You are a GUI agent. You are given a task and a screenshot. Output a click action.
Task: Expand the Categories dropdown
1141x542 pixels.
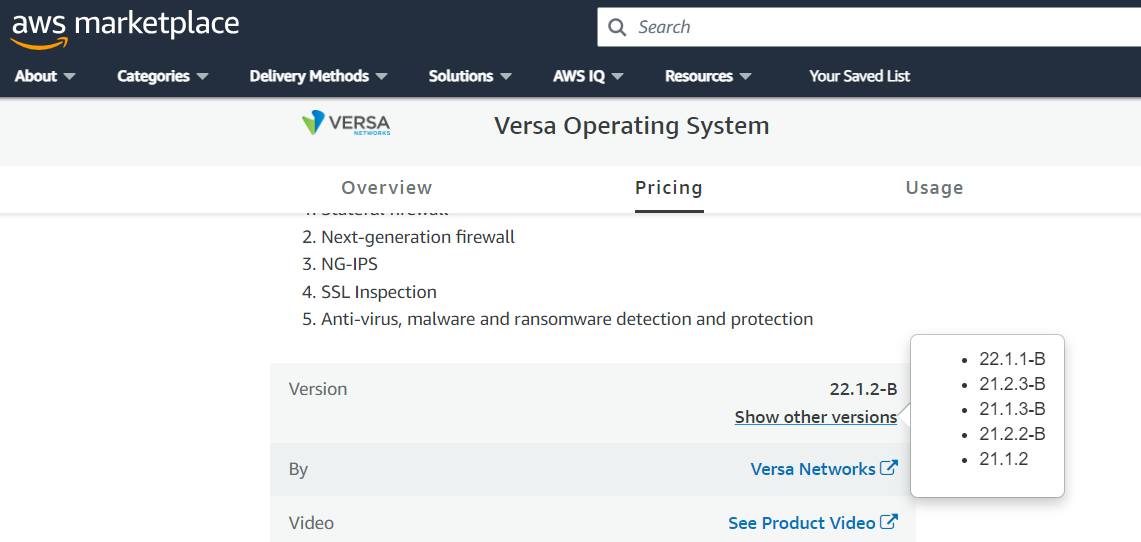(163, 76)
